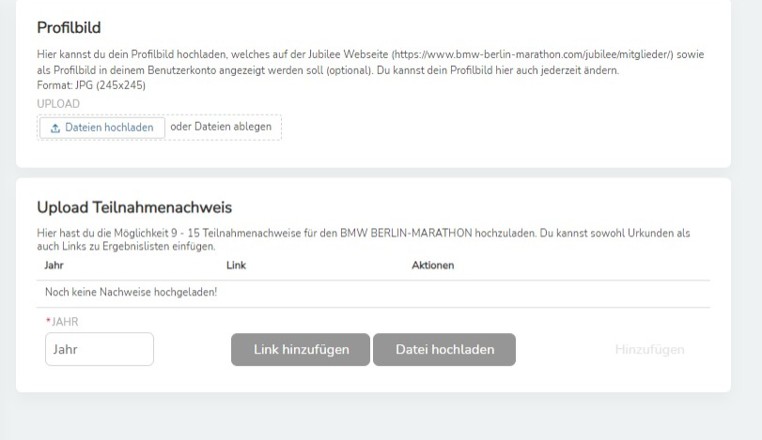Click the upload arrow icon beside Dateien hochladen
Viewport: 762px width, 440px height.
(x=55, y=128)
